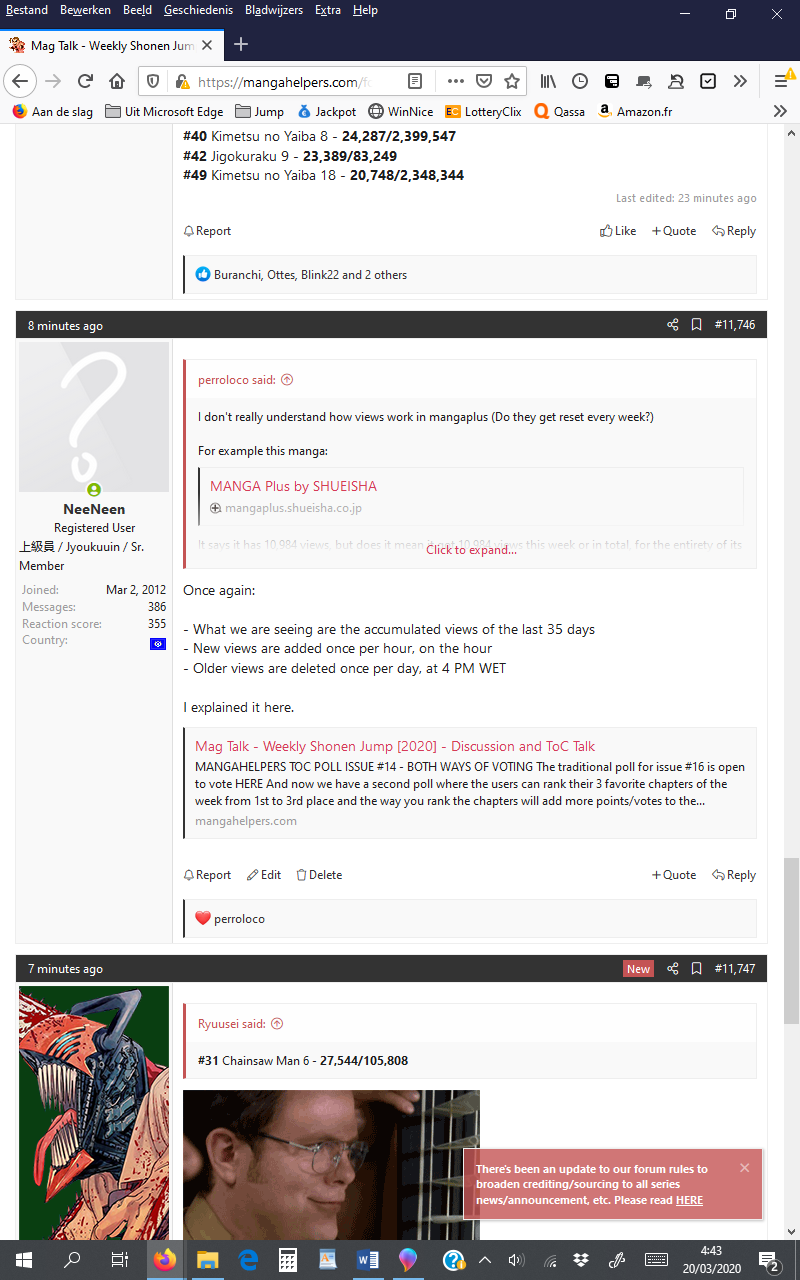Reply to NeeNeen's post
800x1280 pixels.
(734, 875)
